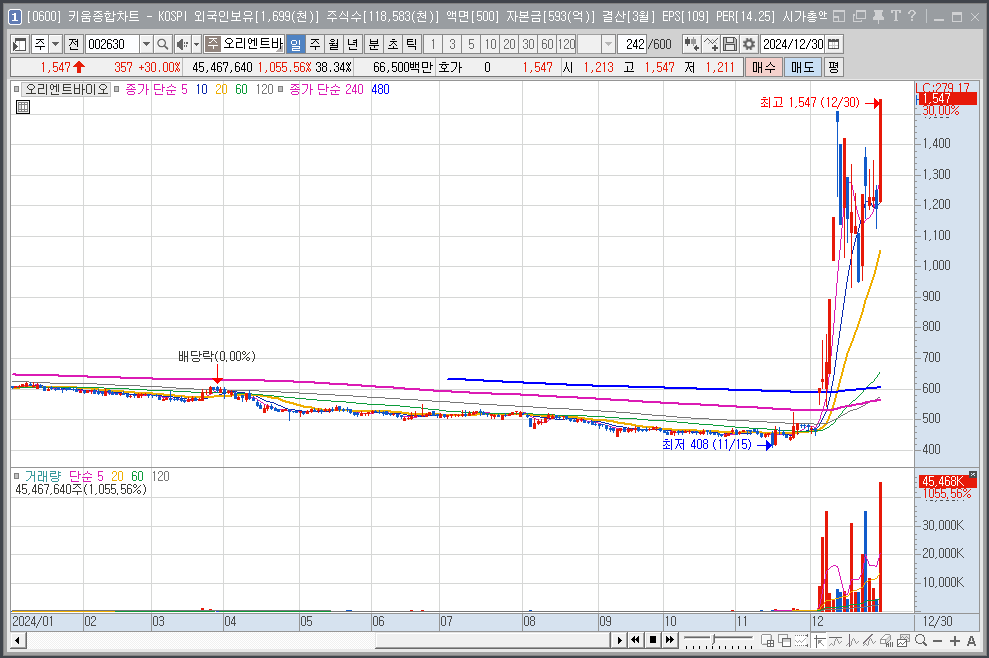Click the add chart area icon at bottom
Image resolution: width=989 pixels, height=658 pixels.
click(768, 641)
